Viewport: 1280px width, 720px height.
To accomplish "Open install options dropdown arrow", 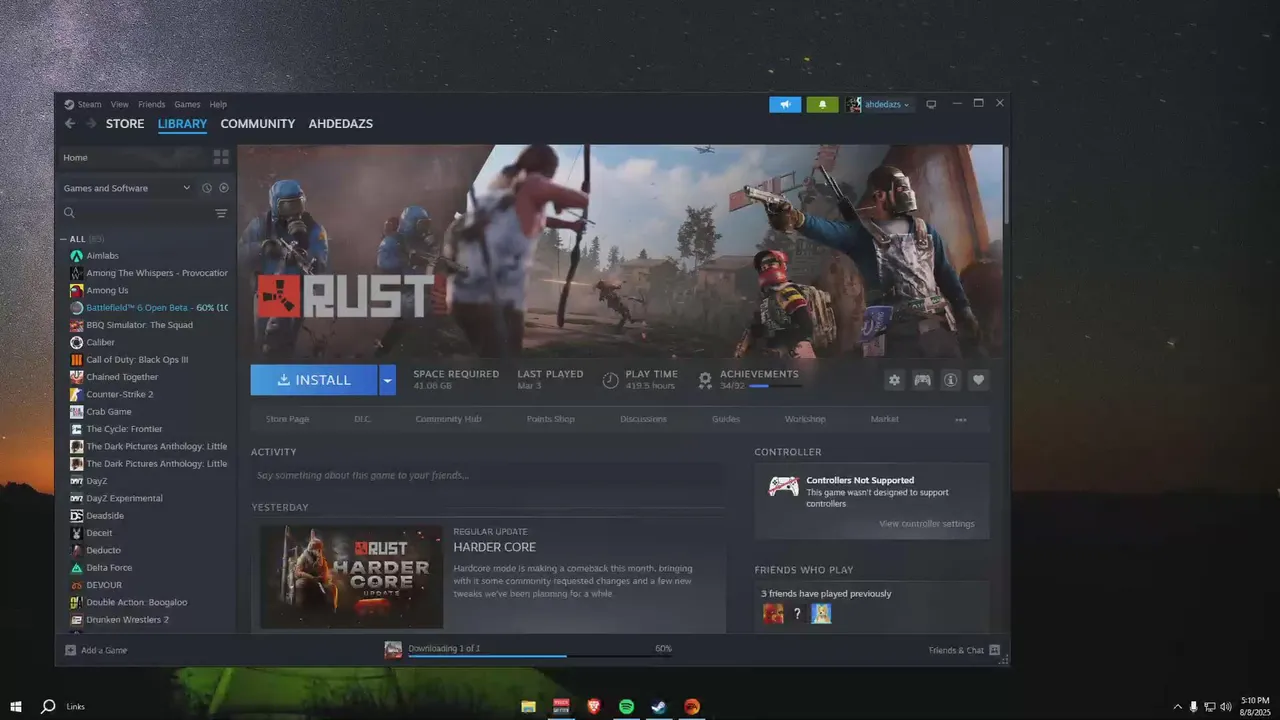I will point(387,380).
